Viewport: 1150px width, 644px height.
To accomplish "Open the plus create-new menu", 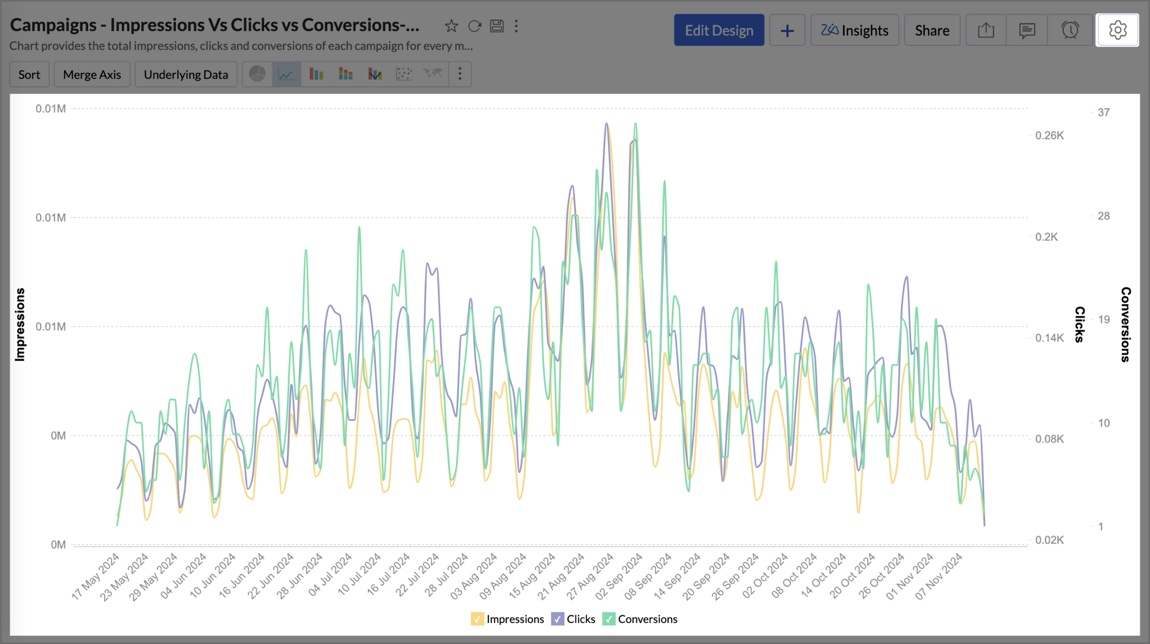I will pyautogui.click(x=787, y=30).
